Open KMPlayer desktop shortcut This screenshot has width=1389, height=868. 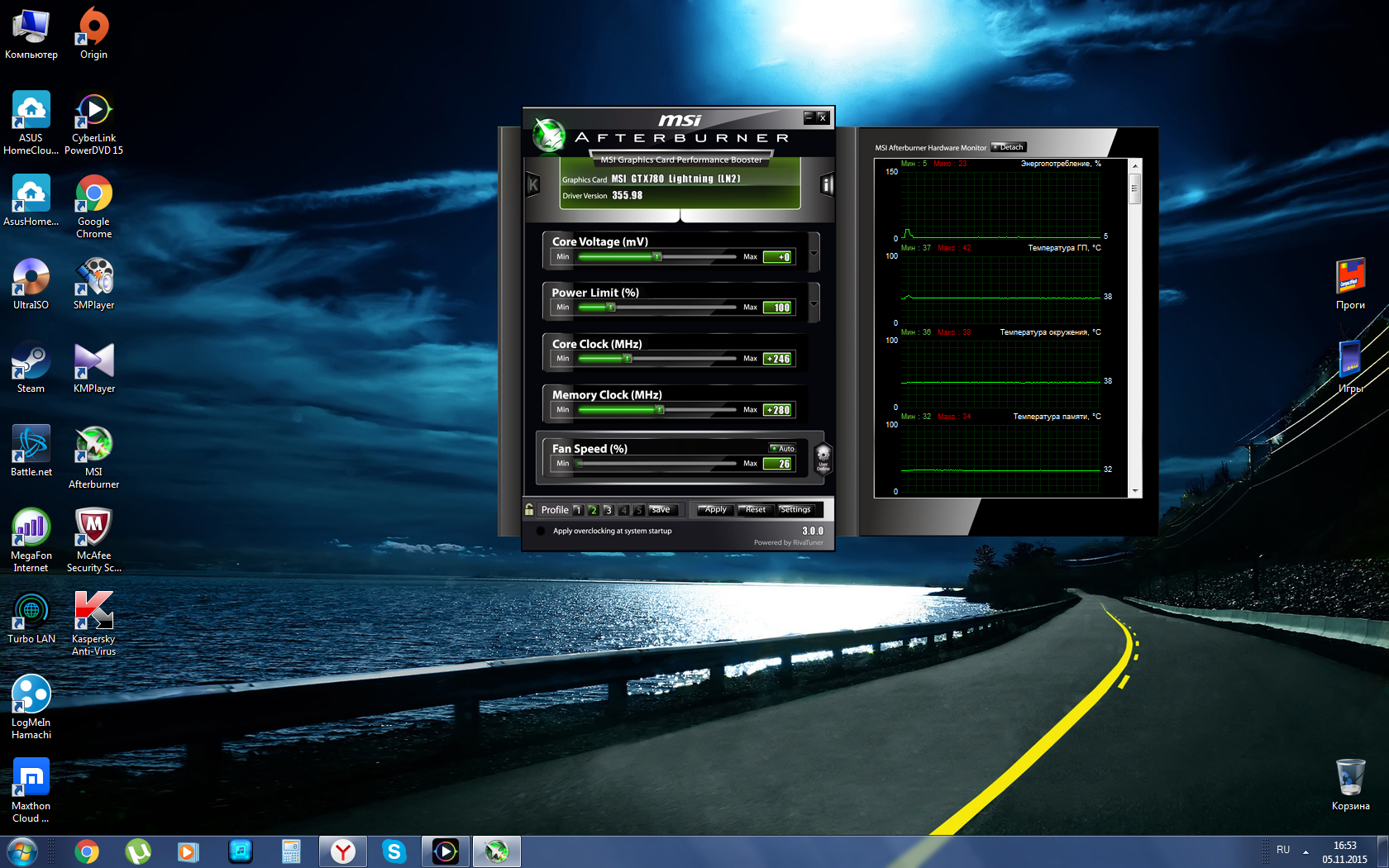93,367
